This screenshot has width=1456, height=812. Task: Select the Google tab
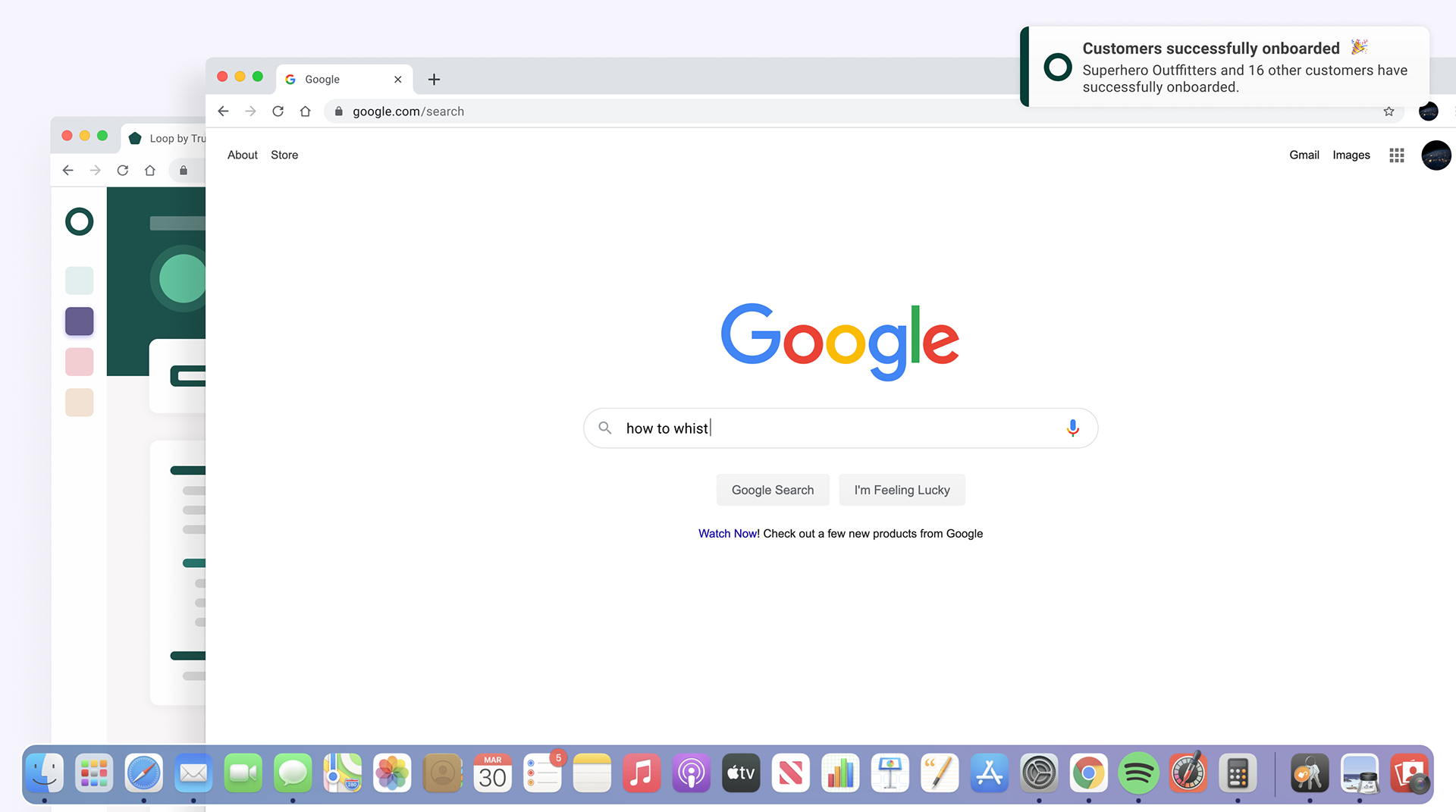tap(344, 80)
